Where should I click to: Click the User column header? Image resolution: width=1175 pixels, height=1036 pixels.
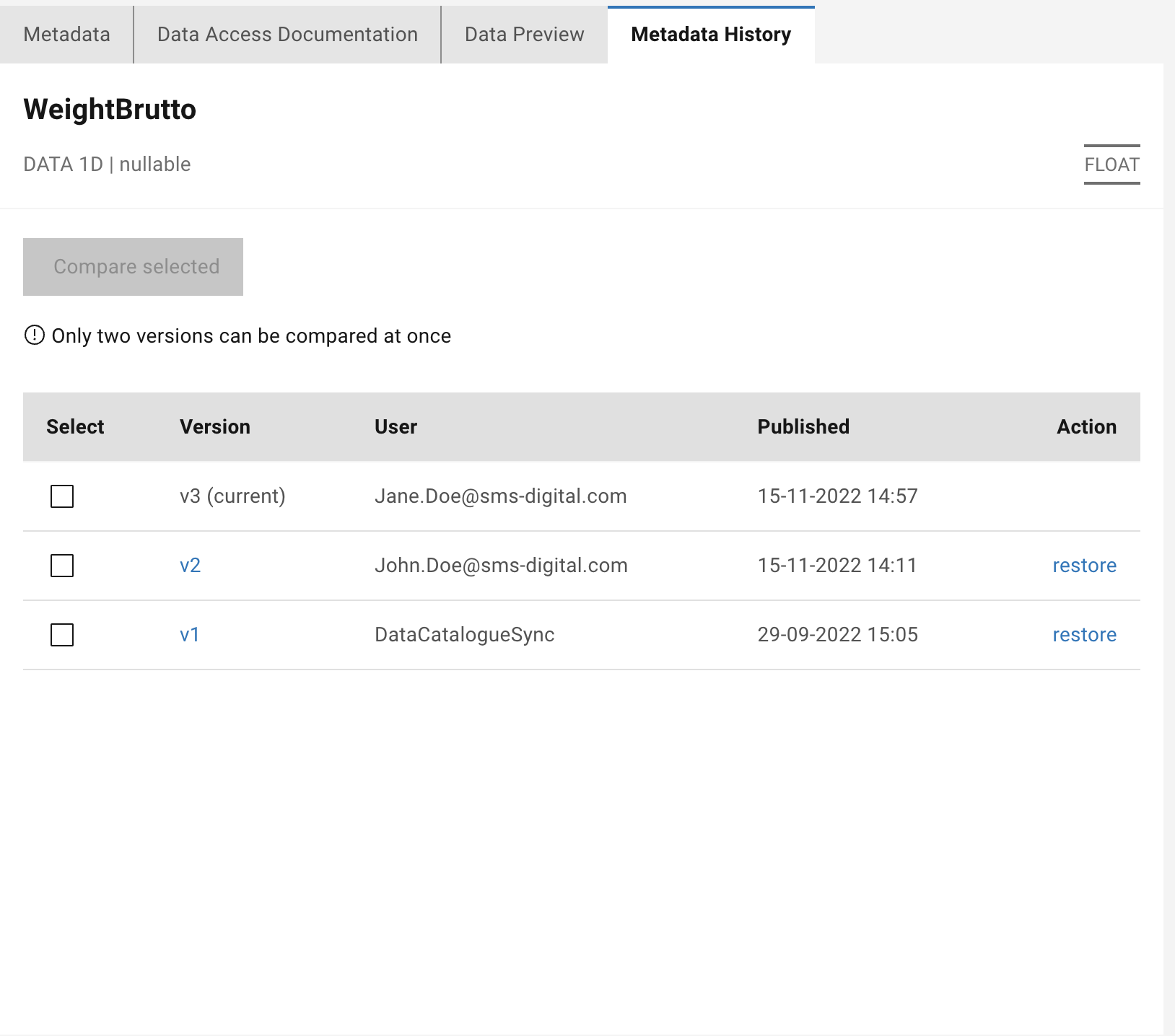tap(396, 427)
